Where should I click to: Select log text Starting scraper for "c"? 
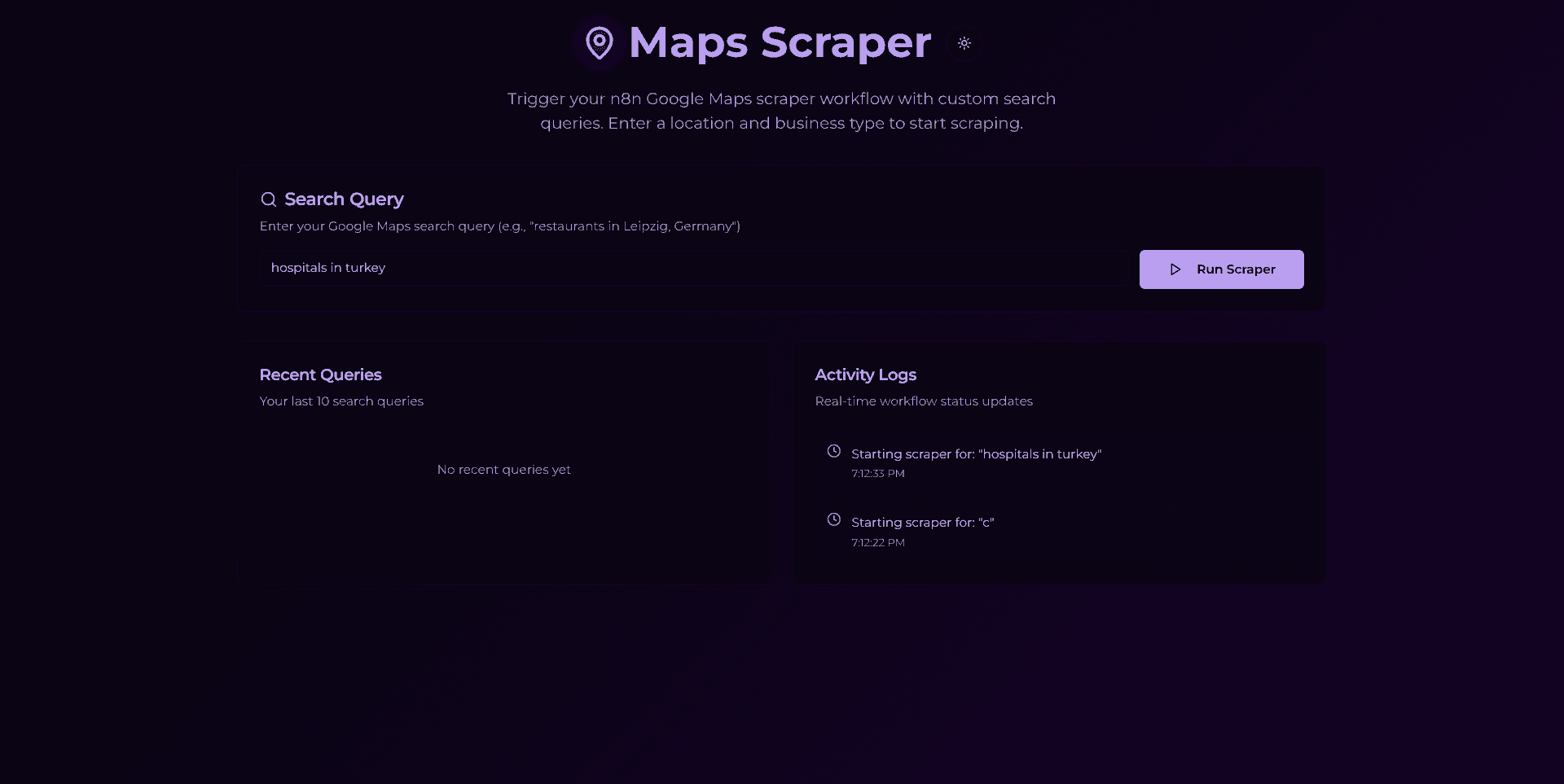point(922,523)
